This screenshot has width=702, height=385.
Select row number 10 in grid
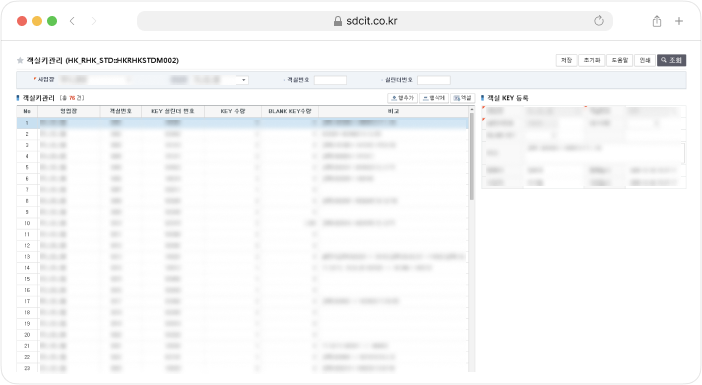pyautogui.click(x=242, y=223)
